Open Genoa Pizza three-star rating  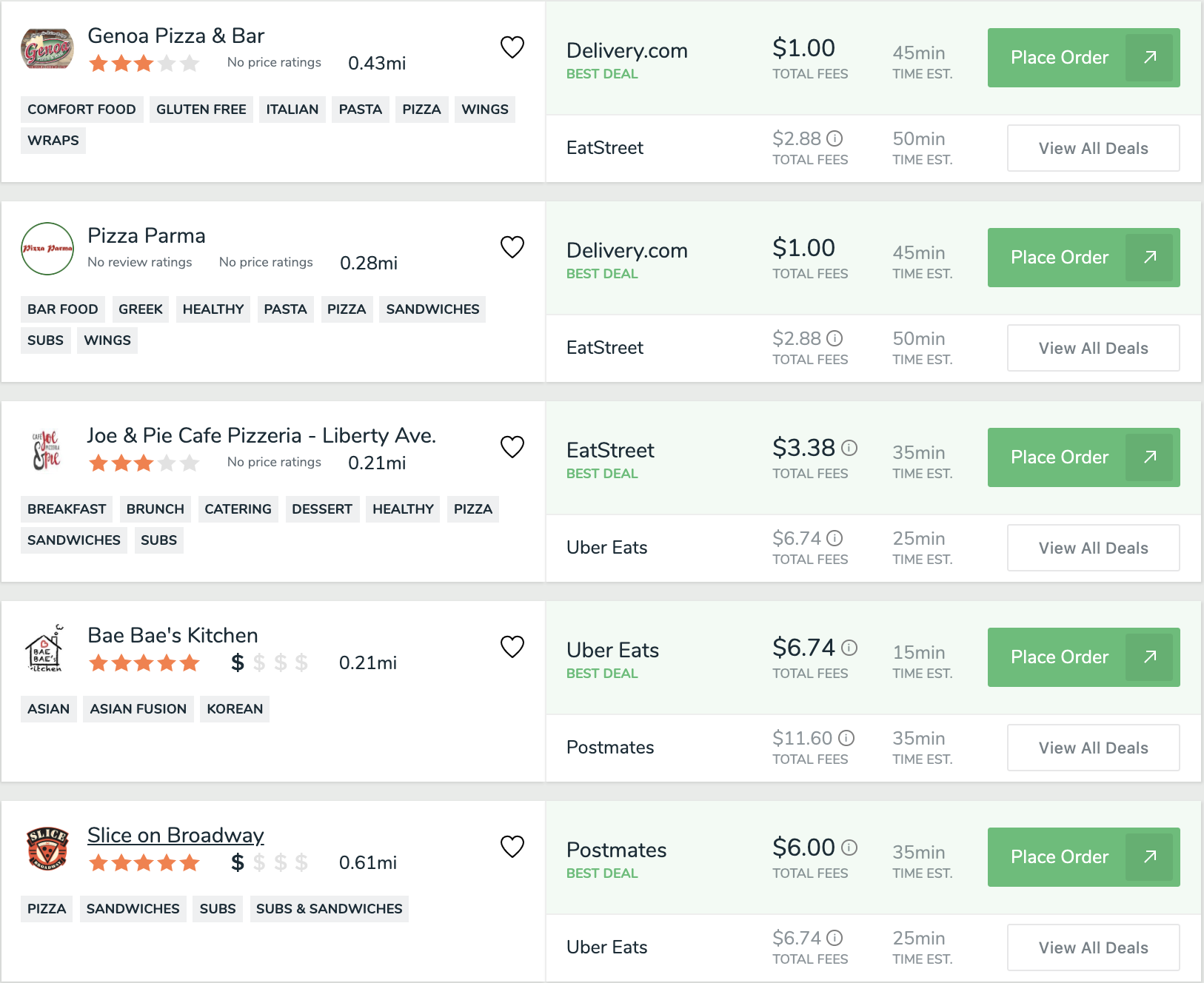(144, 63)
